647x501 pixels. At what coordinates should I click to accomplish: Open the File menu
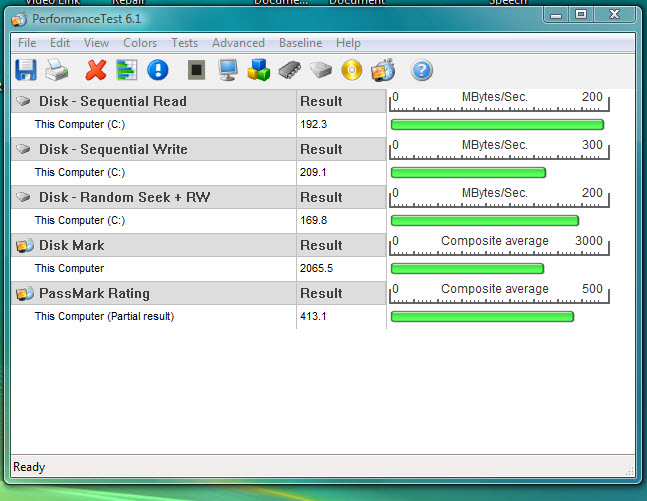coord(27,43)
